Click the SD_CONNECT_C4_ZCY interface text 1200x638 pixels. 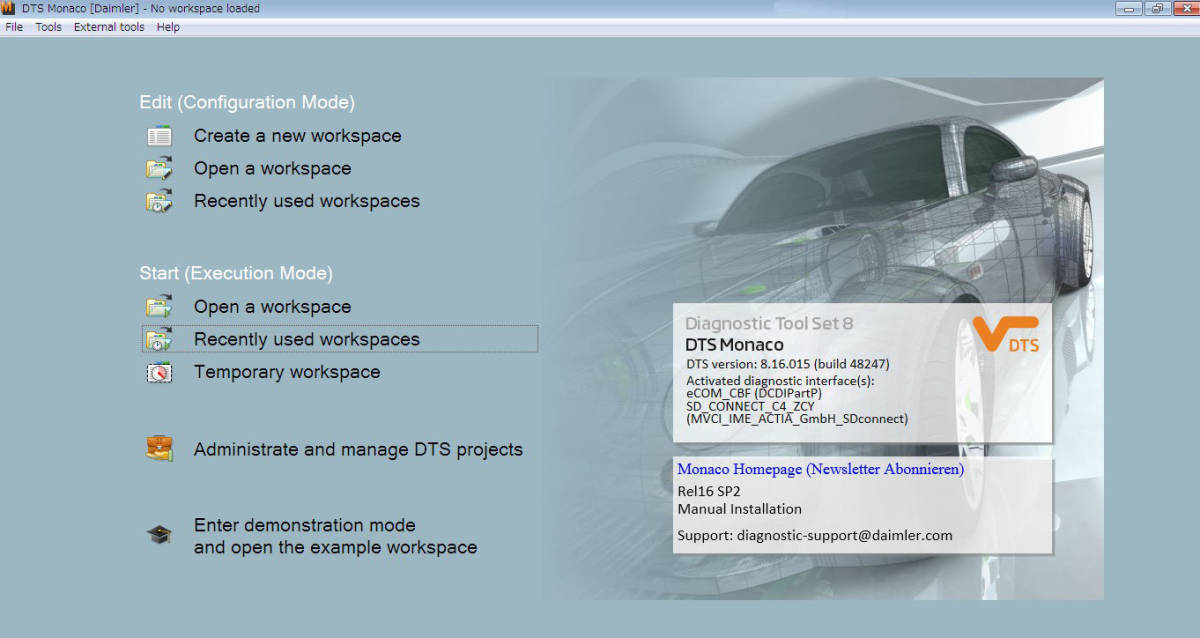pos(750,406)
